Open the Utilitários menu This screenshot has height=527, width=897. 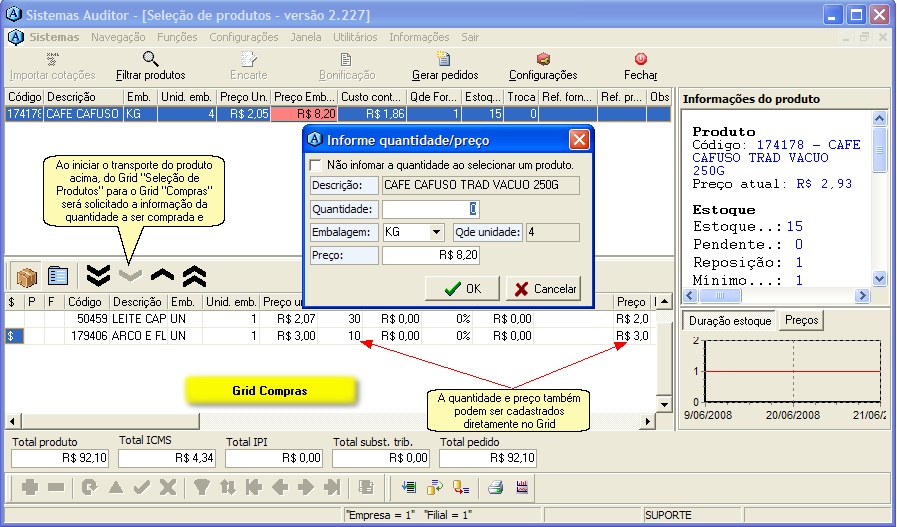pos(354,37)
